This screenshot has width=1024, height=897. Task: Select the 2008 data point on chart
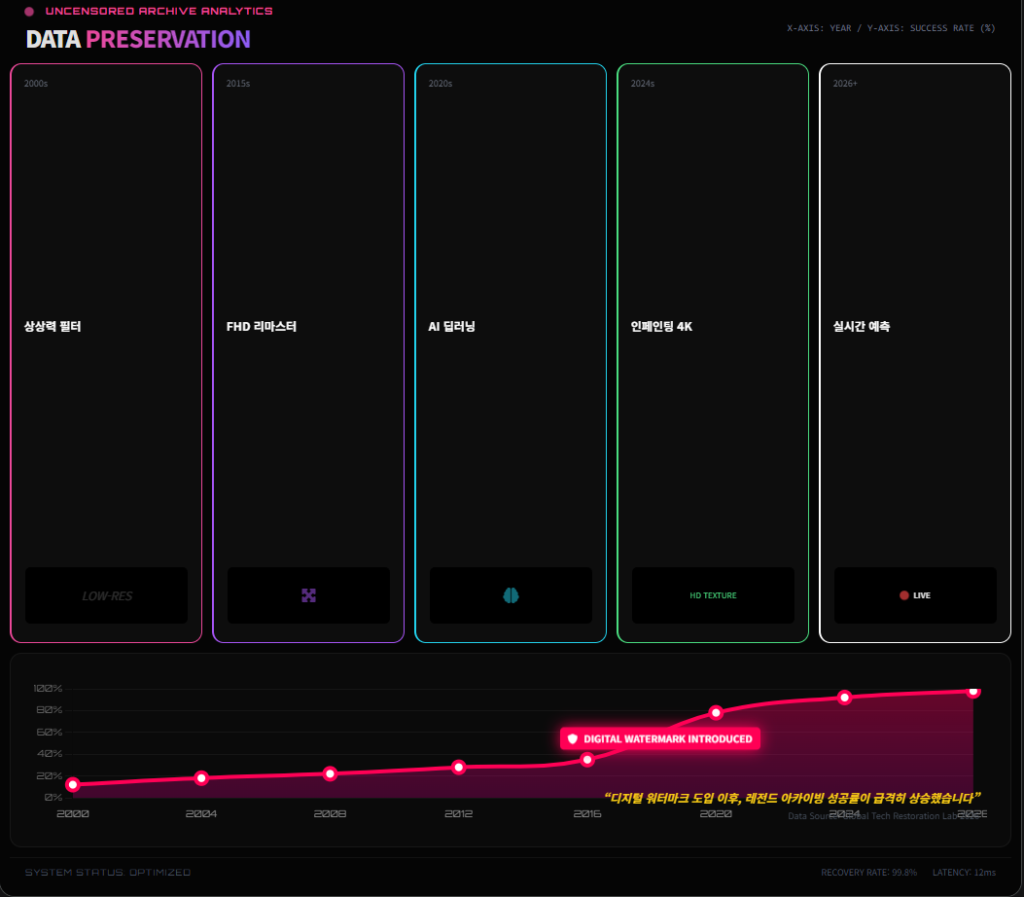(330, 774)
